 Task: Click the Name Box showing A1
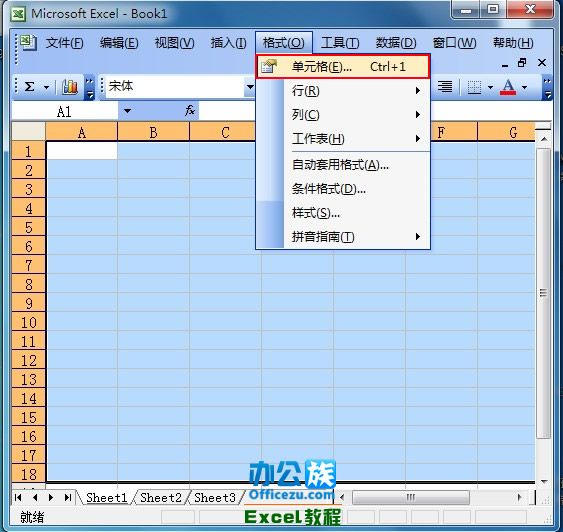[x=65, y=111]
